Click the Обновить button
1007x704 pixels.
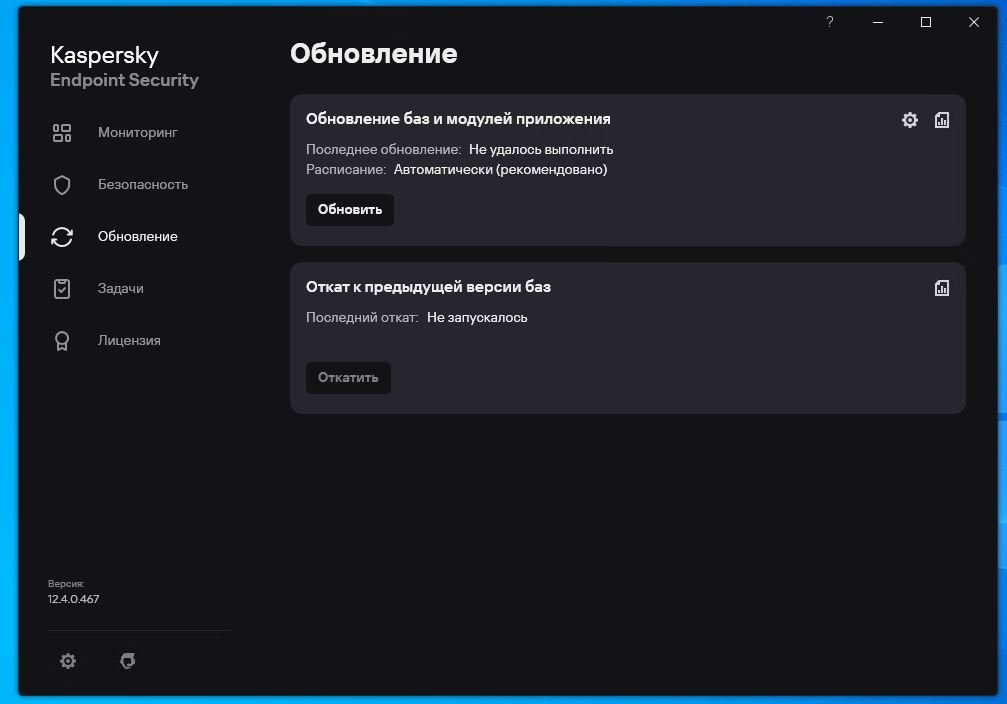(349, 209)
